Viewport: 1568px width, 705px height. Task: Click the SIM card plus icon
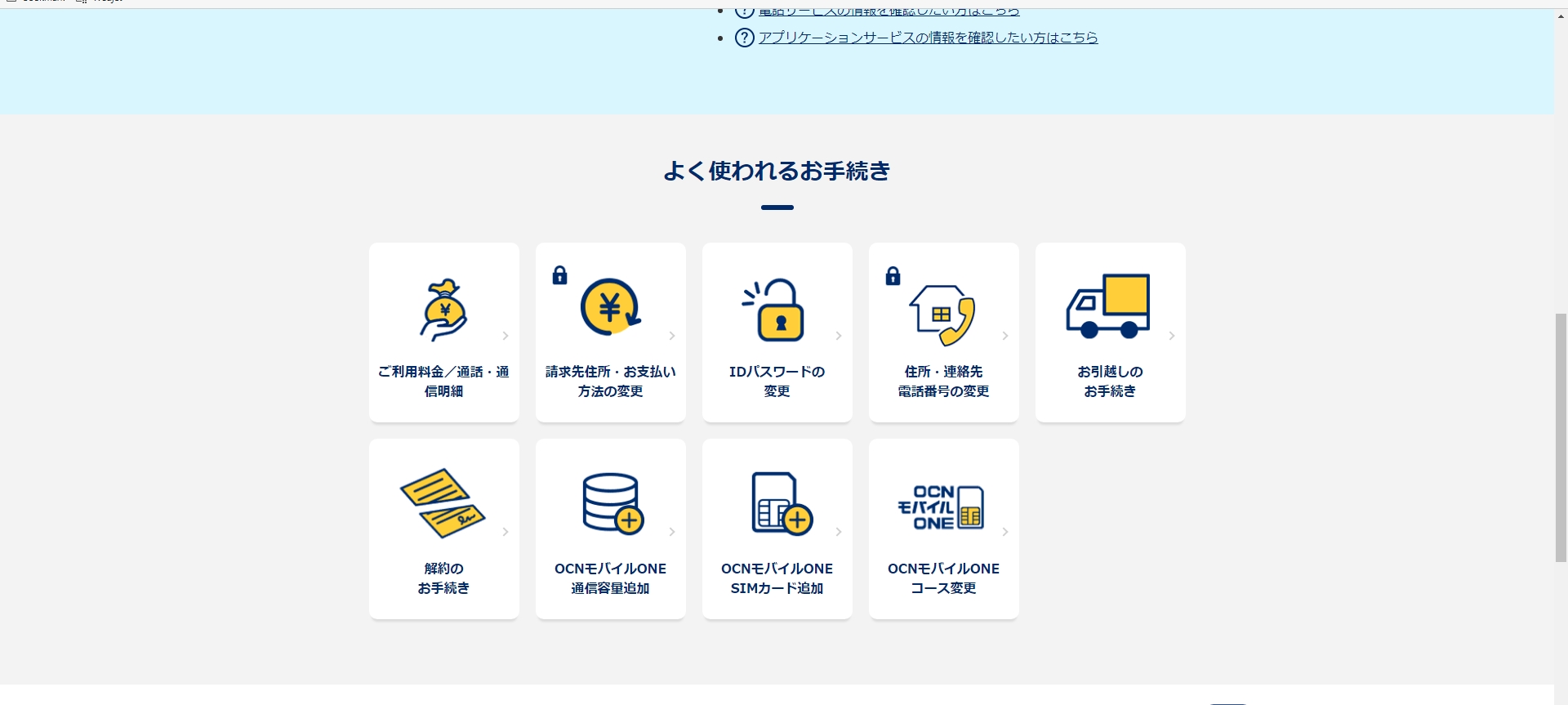point(782,503)
